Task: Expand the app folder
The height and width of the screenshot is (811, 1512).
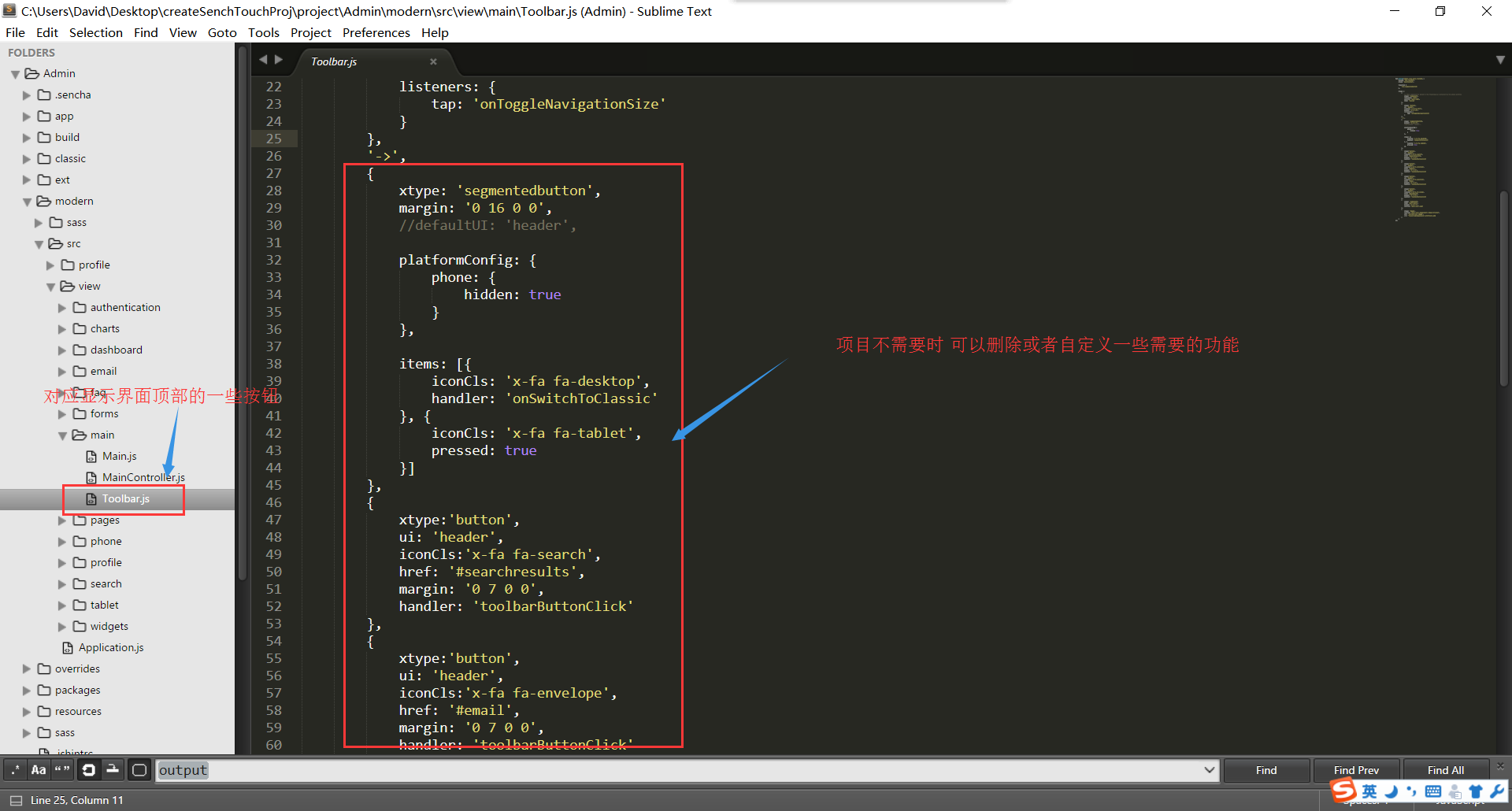Action: (x=27, y=117)
